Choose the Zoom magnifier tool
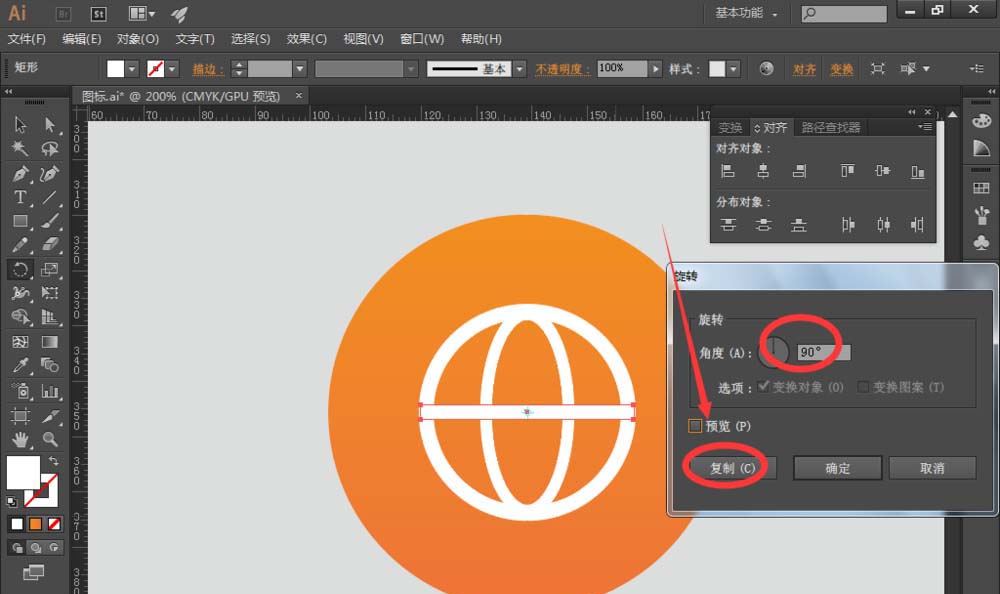Image resolution: width=1000 pixels, height=594 pixels. pyautogui.click(x=50, y=439)
